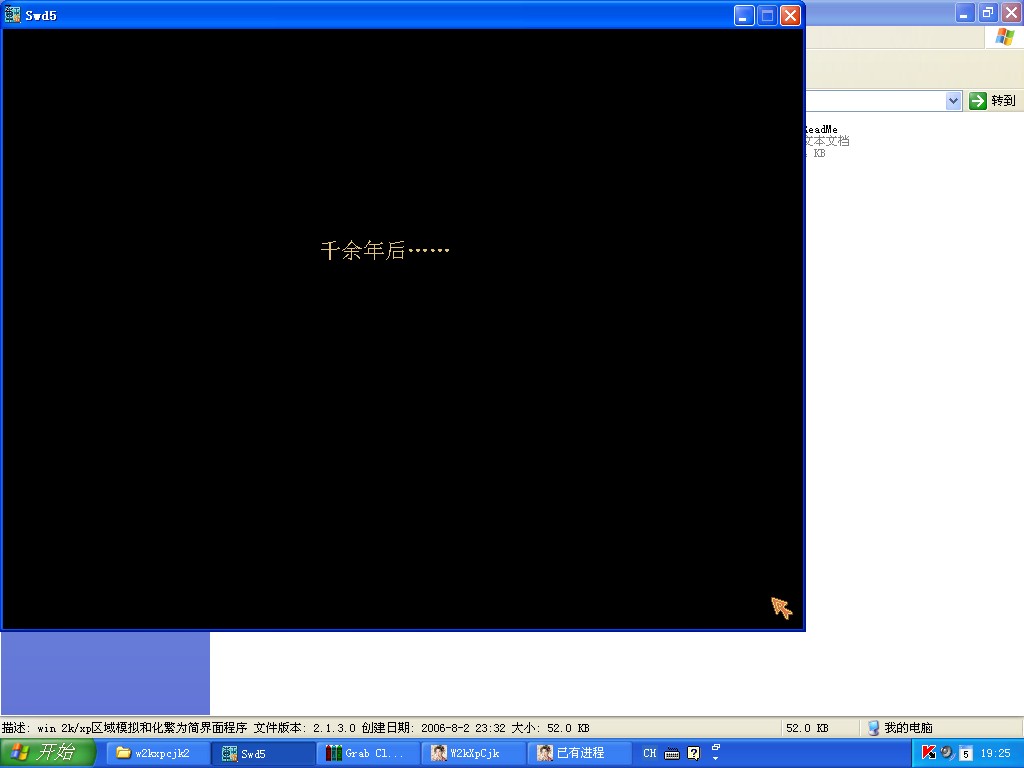Click the CH language indicator
Viewport: 1024px width, 768px height.
click(x=650, y=753)
